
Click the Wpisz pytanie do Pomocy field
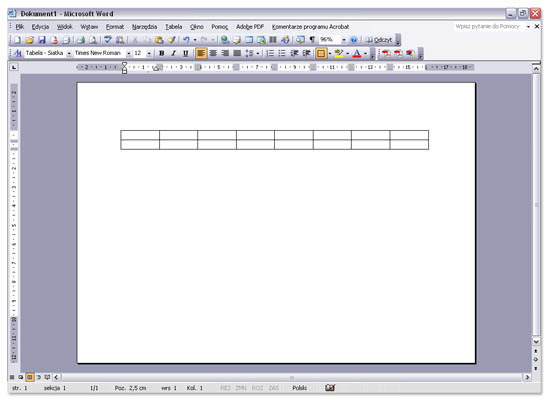click(x=488, y=27)
